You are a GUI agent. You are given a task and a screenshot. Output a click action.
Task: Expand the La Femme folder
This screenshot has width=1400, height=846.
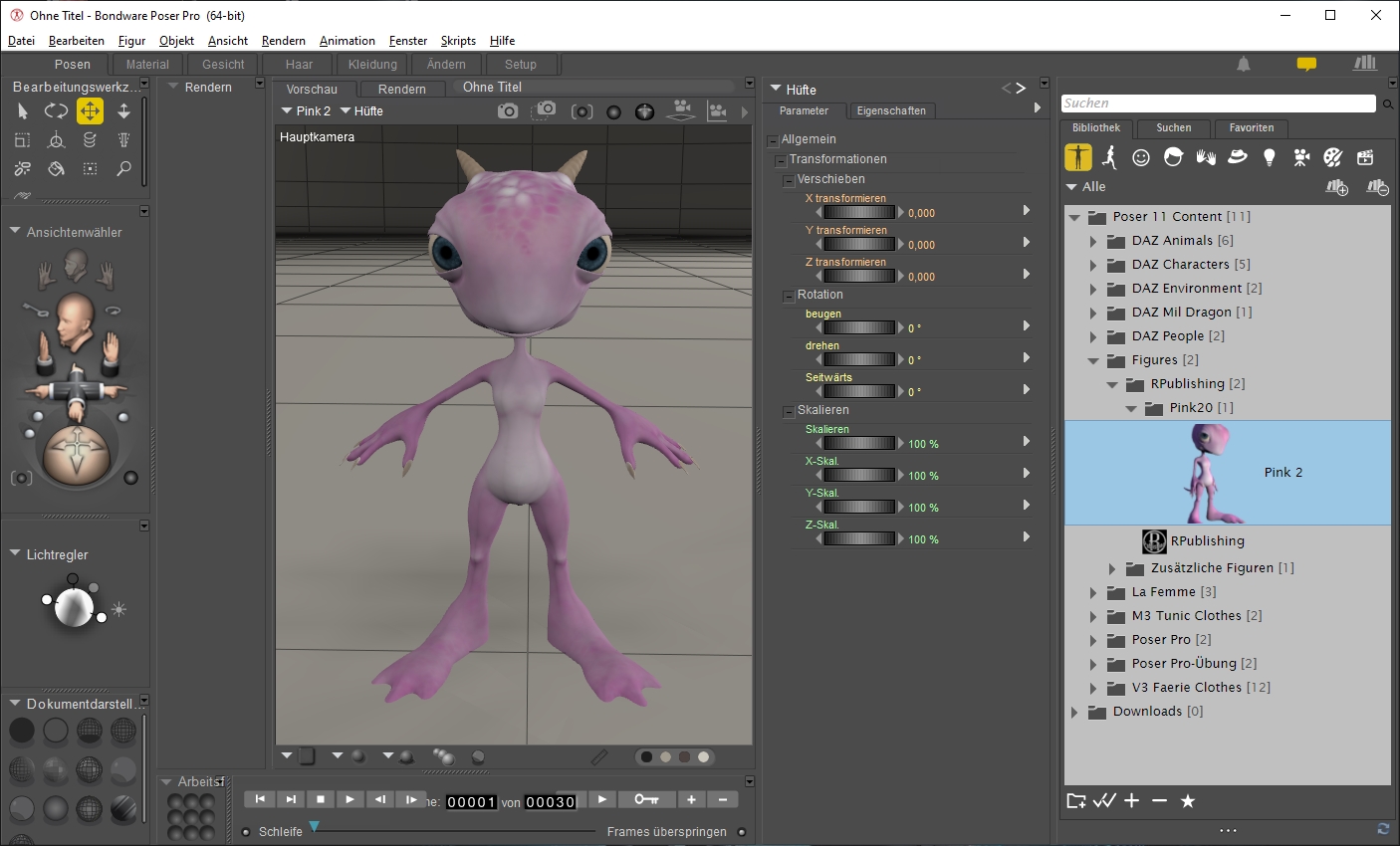click(x=1092, y=592)
